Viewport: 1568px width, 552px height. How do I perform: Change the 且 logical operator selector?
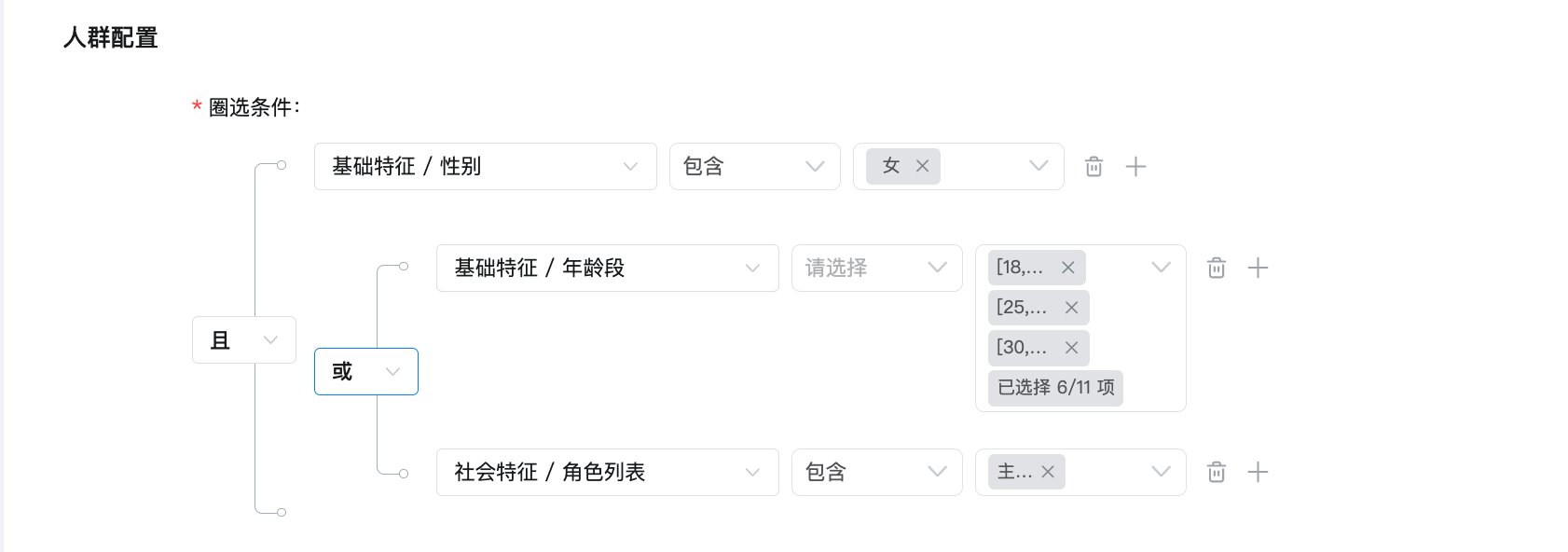[x=244, y=340]
